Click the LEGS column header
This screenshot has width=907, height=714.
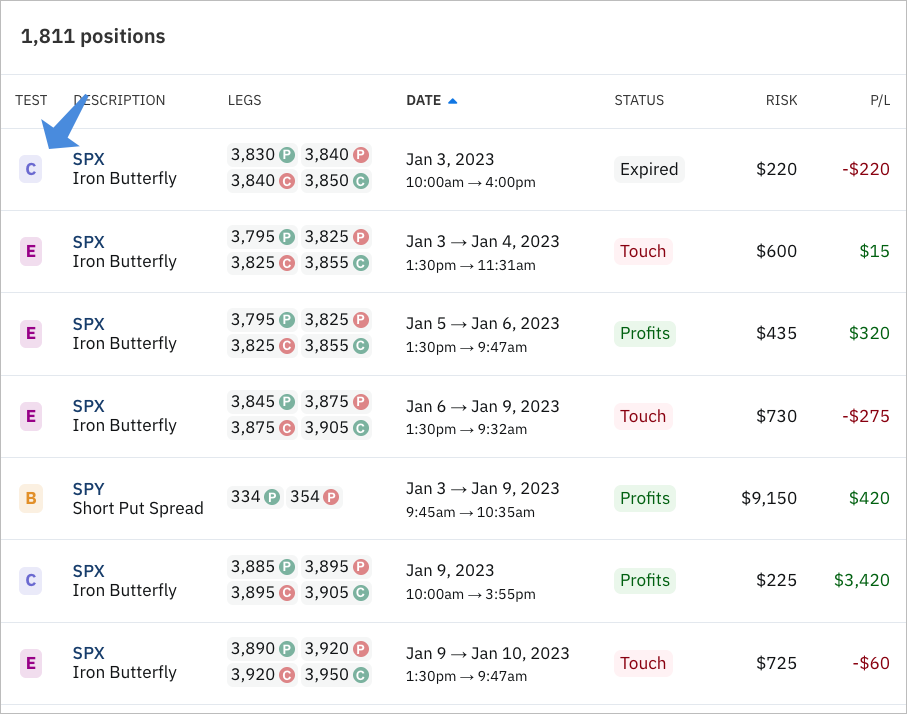pyautogui.click(x=244, y=101)
